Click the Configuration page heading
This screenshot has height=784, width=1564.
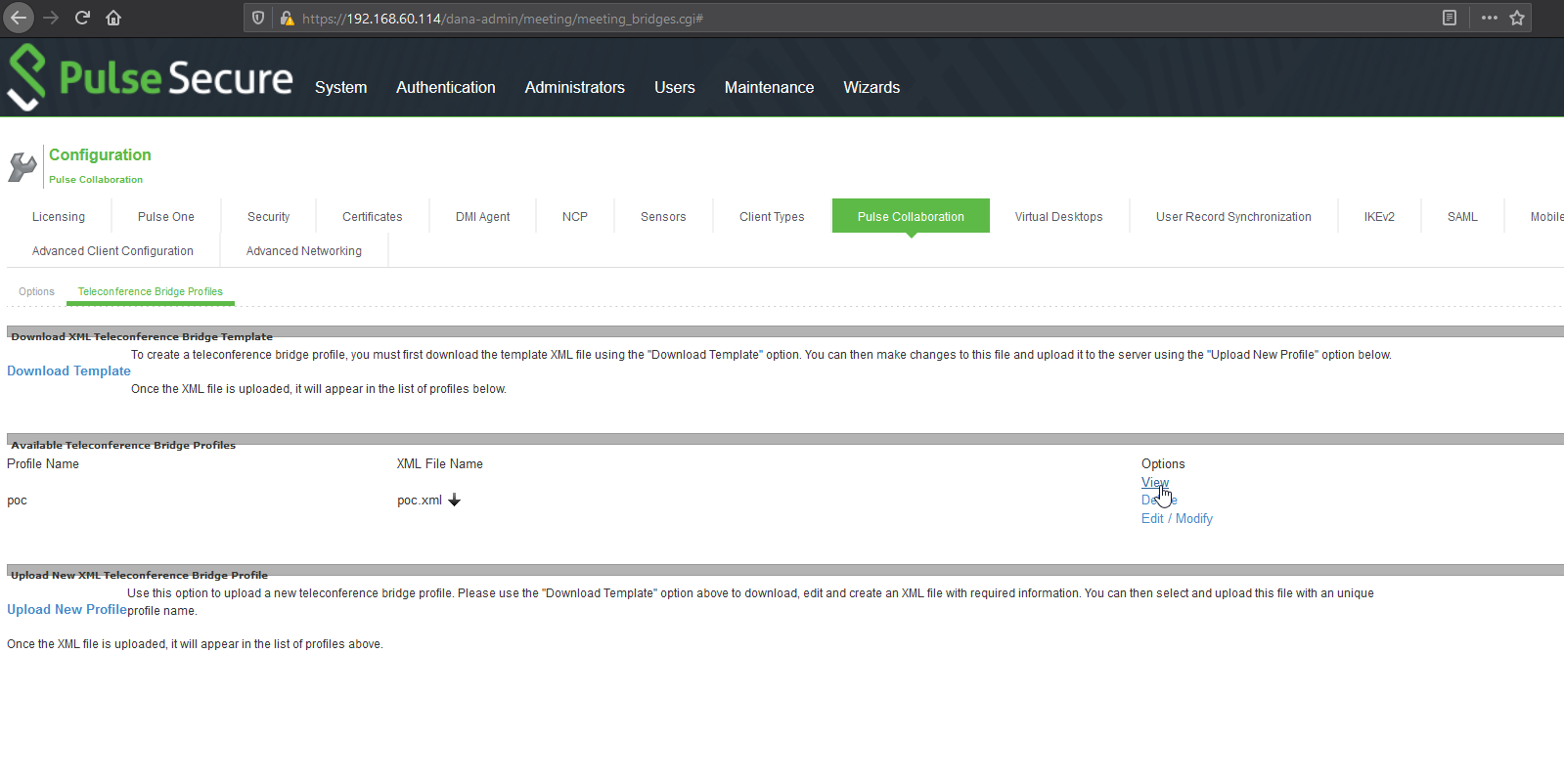click(100, 154)
